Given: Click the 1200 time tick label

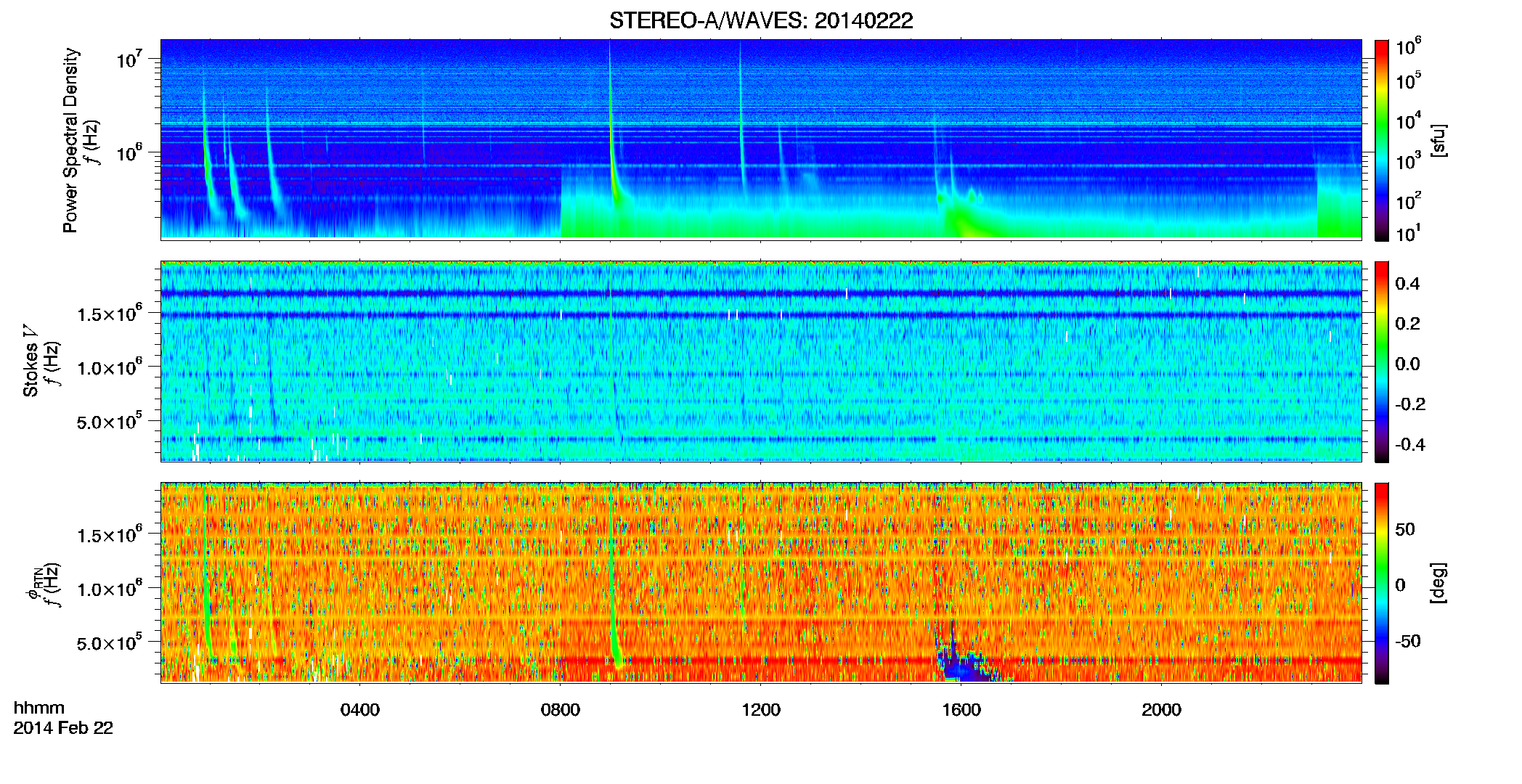Looking at the screenshot, I should pyautogui.click(x=761, y=710).
